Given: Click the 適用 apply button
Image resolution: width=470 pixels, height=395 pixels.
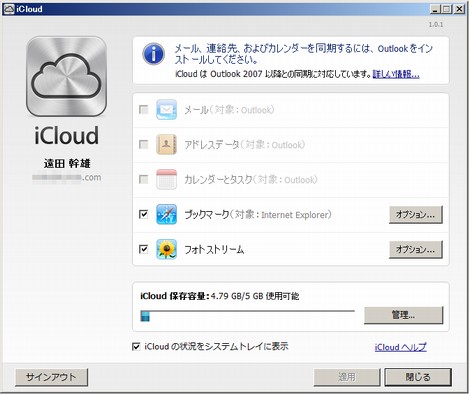Looking at the screenshot, I should tap(347, 377).
